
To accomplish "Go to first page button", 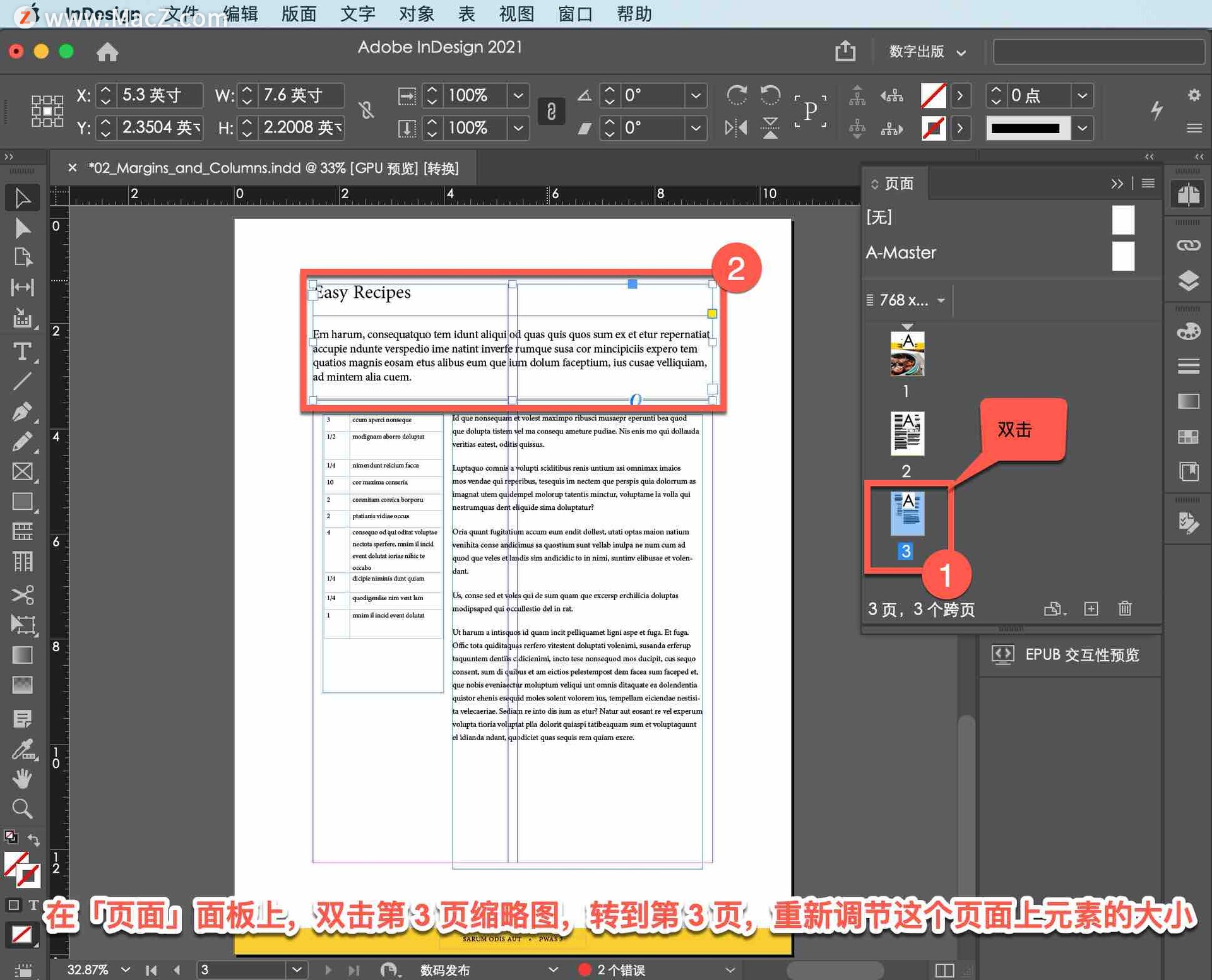I will click(x=151, y=970).
